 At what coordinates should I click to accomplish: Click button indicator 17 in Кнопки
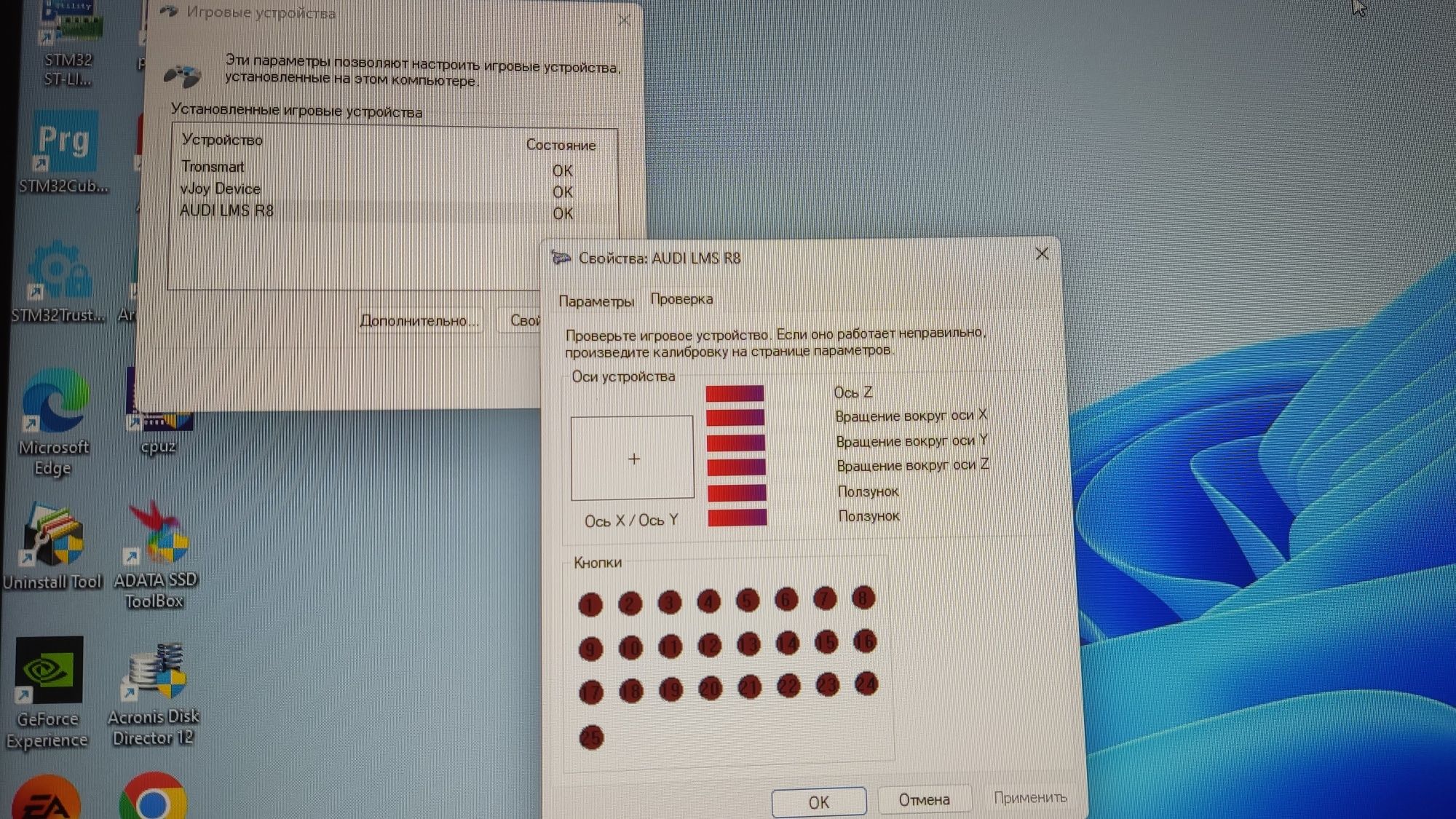pos(591,692)
